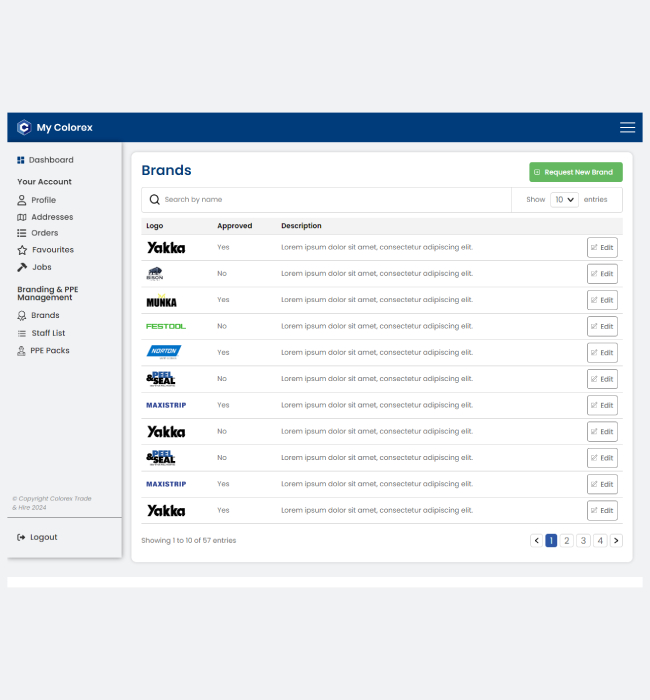Open Staff List in sidebar
This screenshot has height=700, width=650.
(x=47, y=333)
